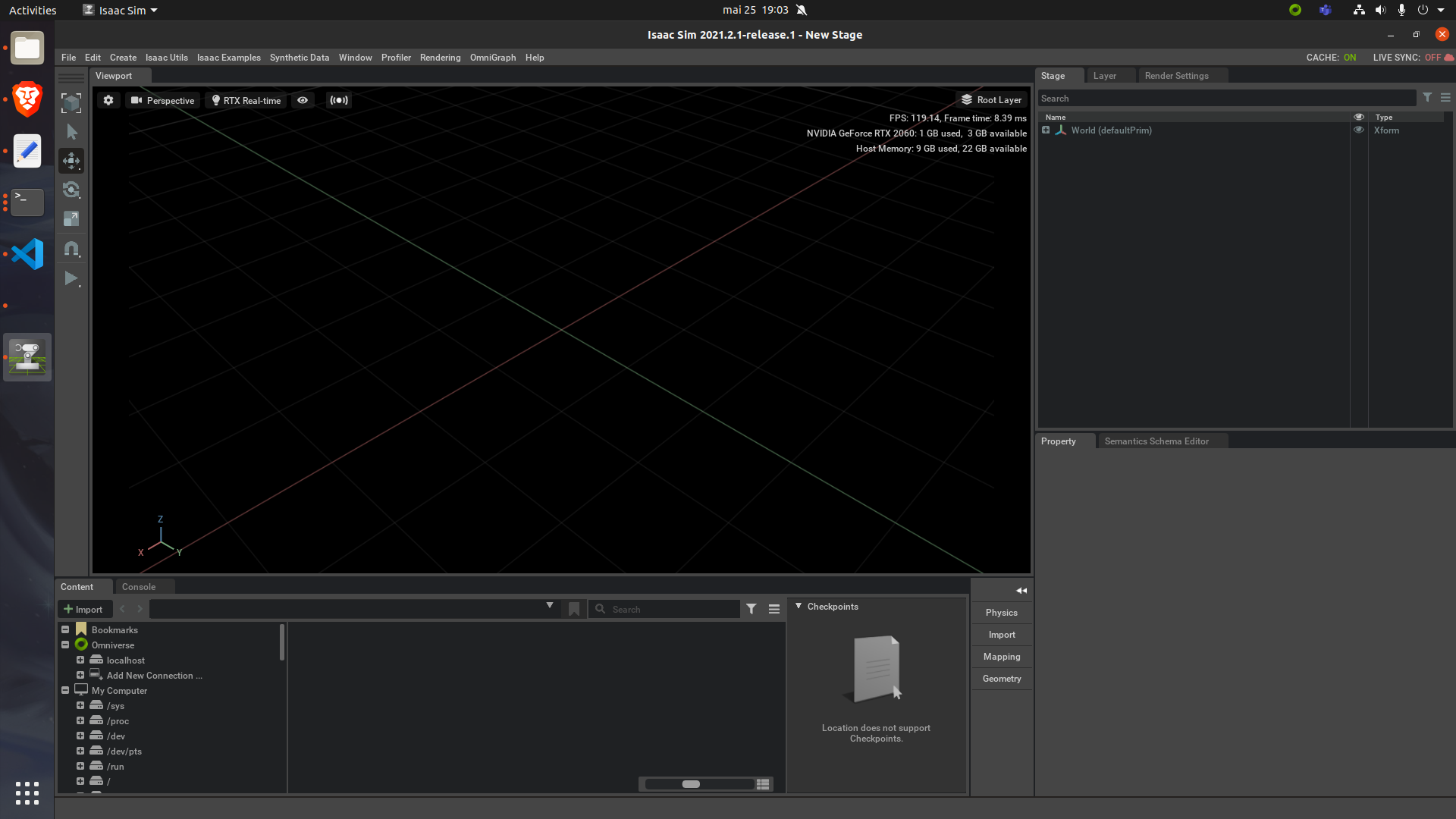Open the Isaac Examples menu
1456x819 pixels.
click(229, 58)
